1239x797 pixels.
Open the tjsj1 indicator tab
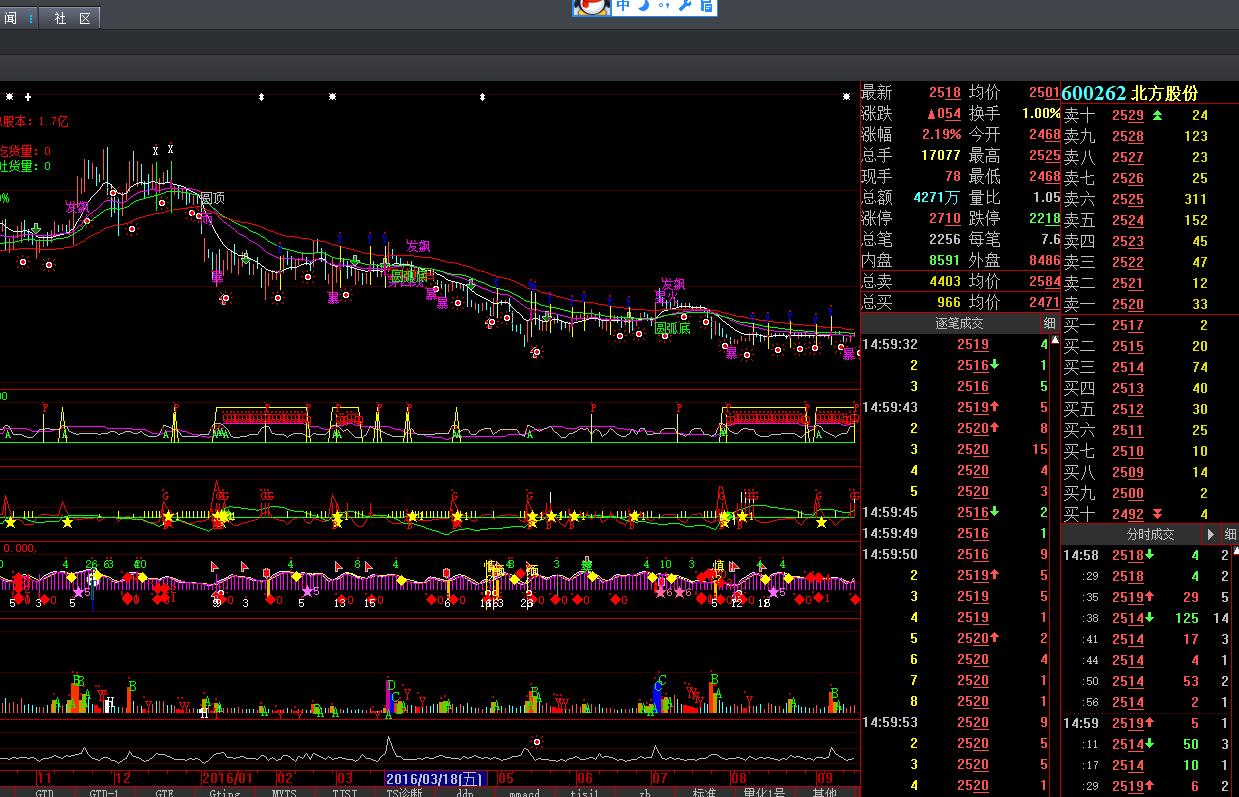point(584,792)
